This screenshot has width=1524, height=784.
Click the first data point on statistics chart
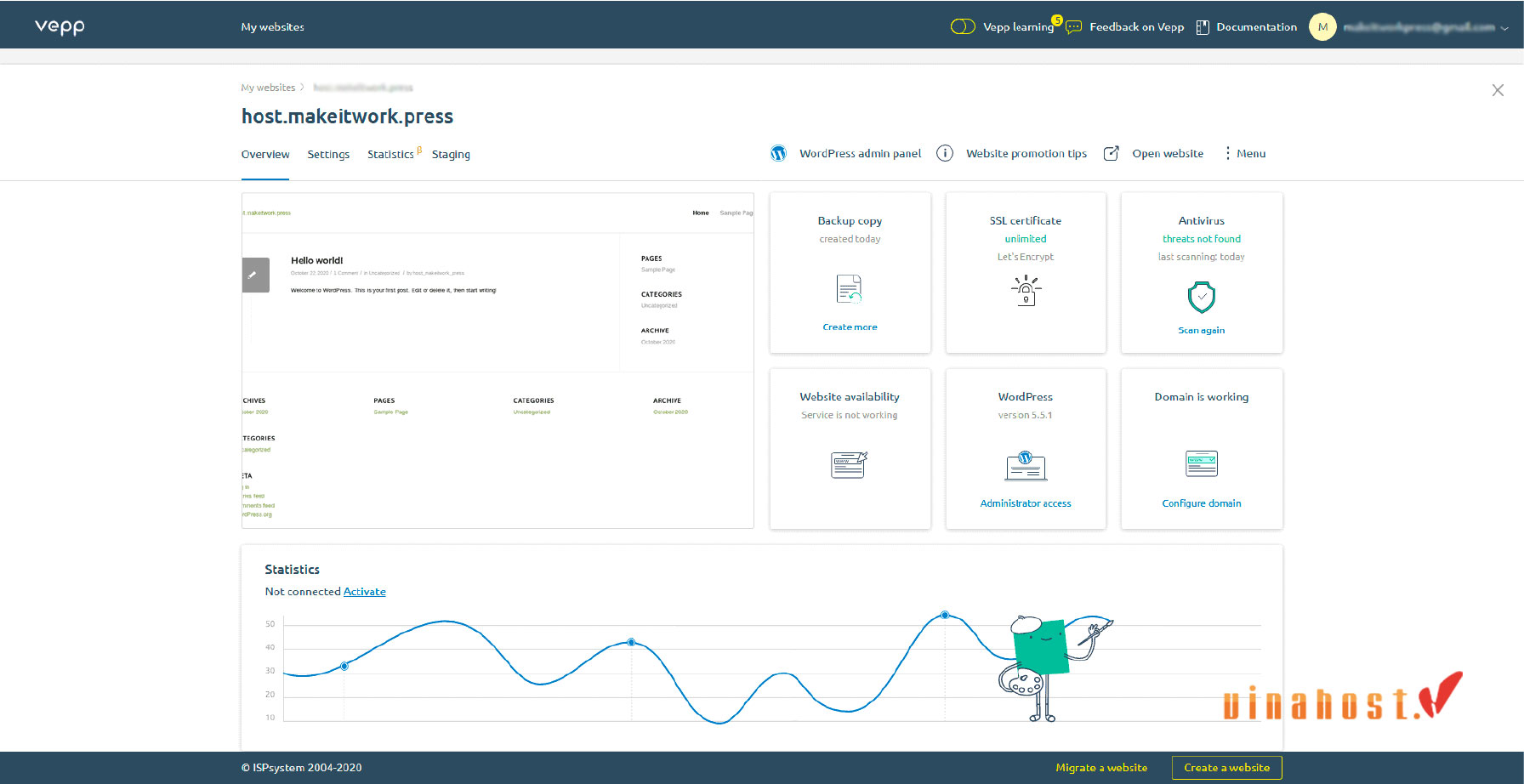tap(344, 666)
